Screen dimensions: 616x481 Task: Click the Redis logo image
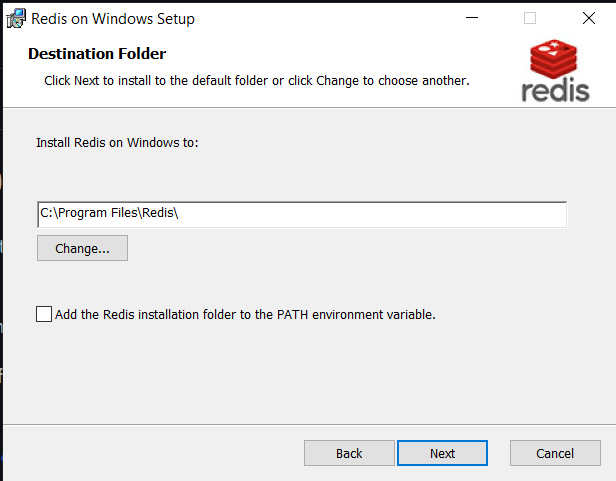coord(555,71)
